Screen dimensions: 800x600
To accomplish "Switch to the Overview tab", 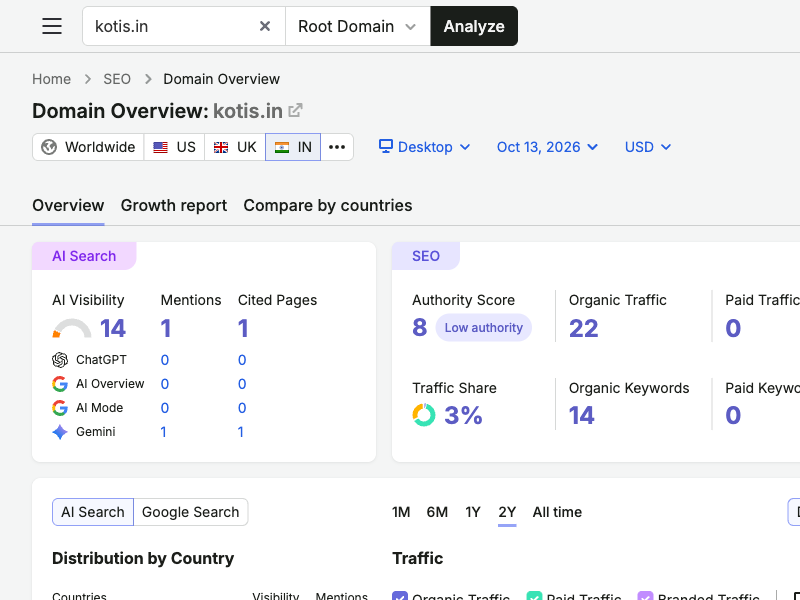I will coord(68,205).
